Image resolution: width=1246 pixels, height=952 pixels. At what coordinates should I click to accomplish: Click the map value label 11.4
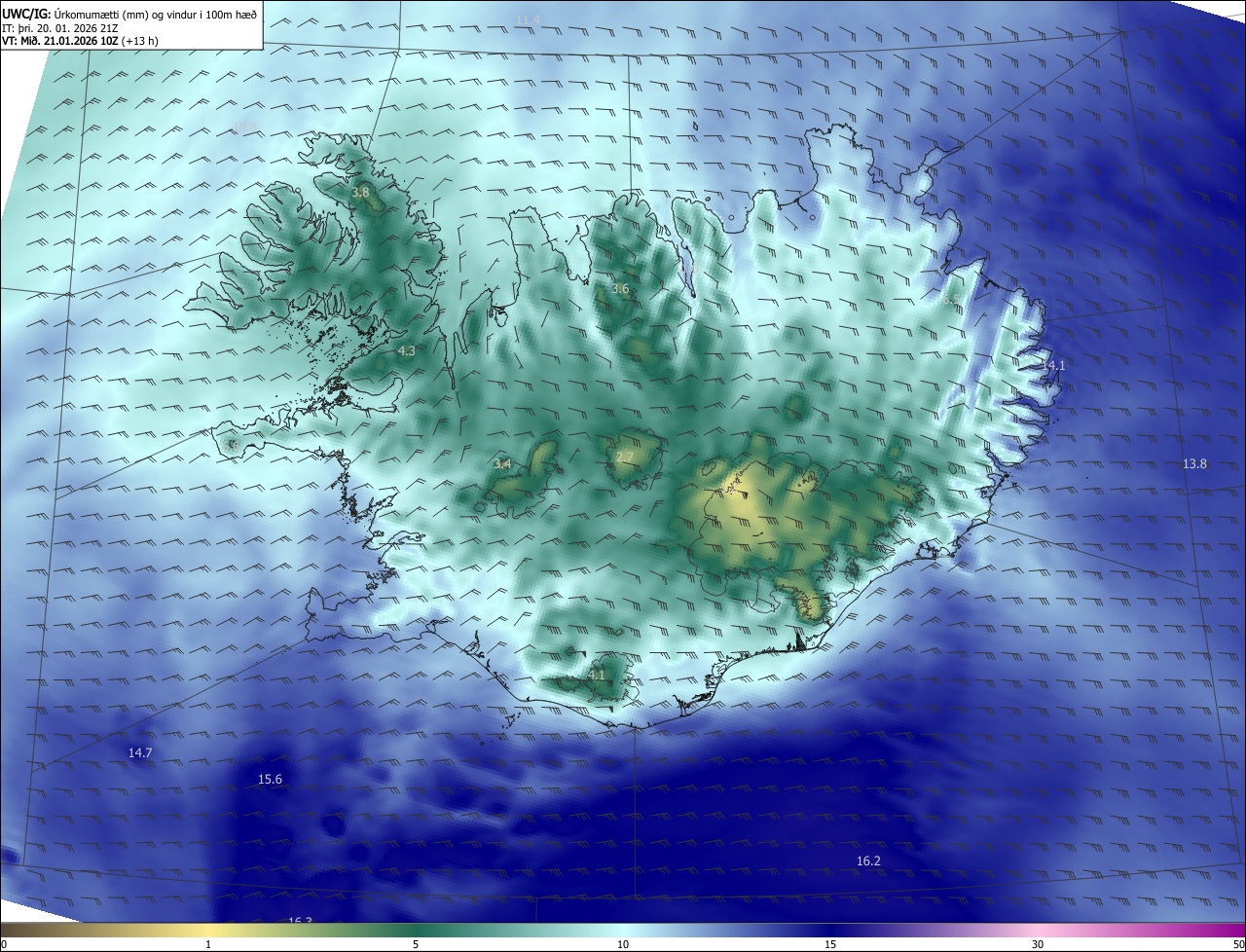pos(528,20)
